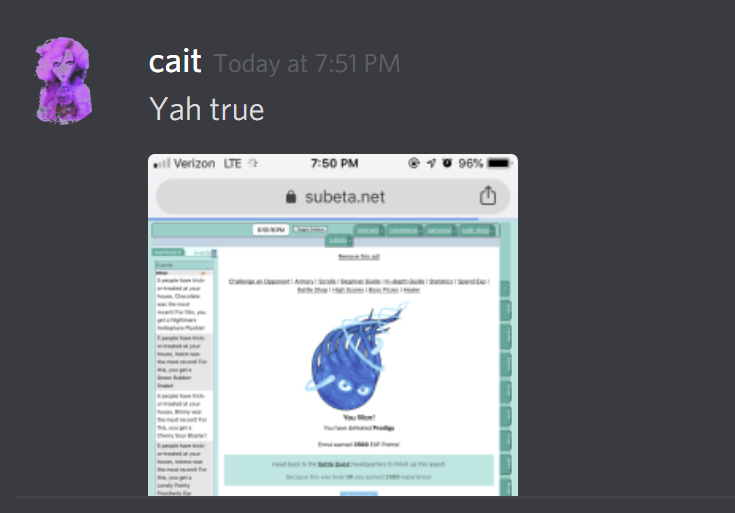Image resolution: width=735 pixels, height=513 pixels.
Task: Click the share icon in the Safari bar
Action: [x=488, y=196]
